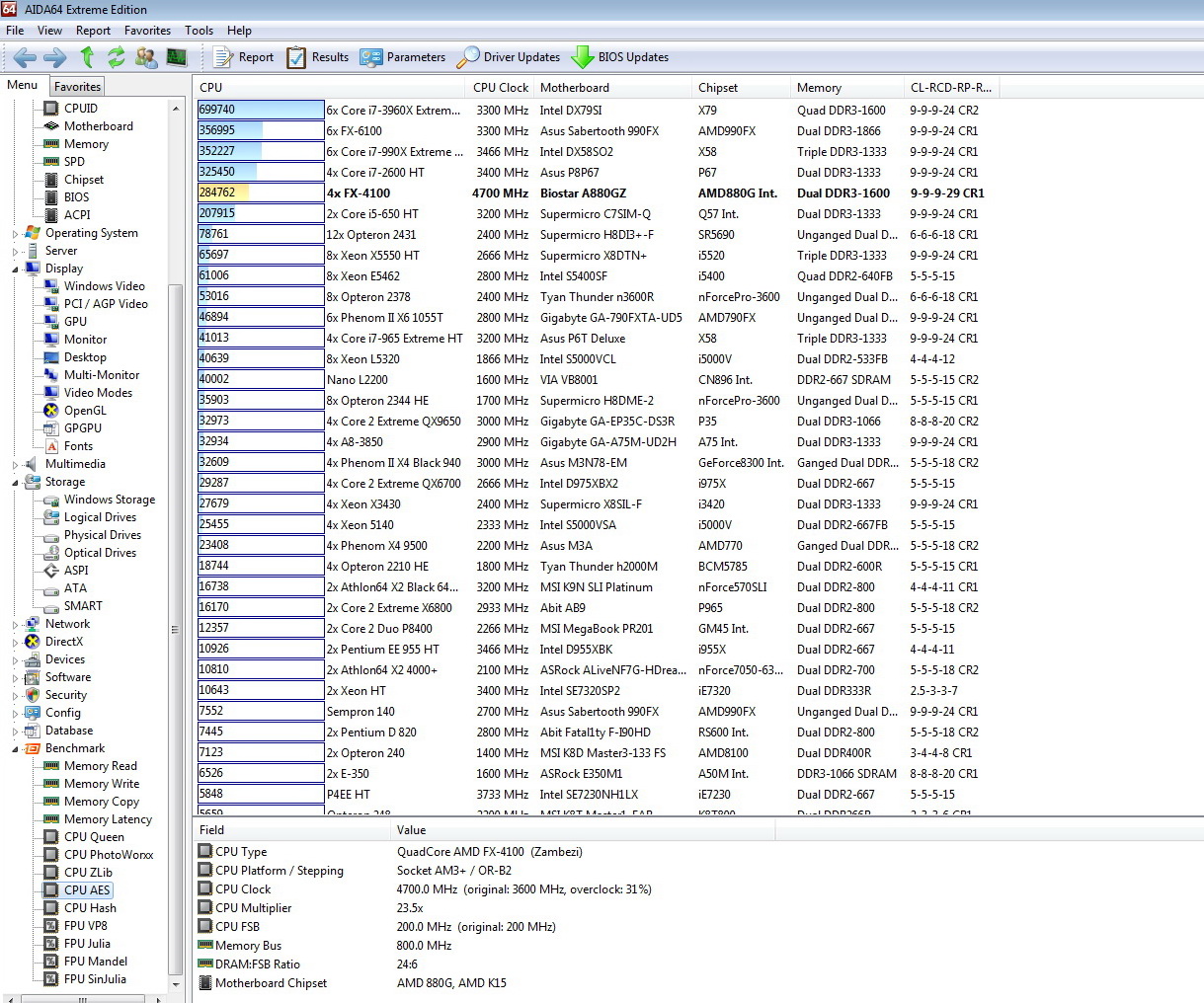Open the Favorites menu

pos(147,31)
